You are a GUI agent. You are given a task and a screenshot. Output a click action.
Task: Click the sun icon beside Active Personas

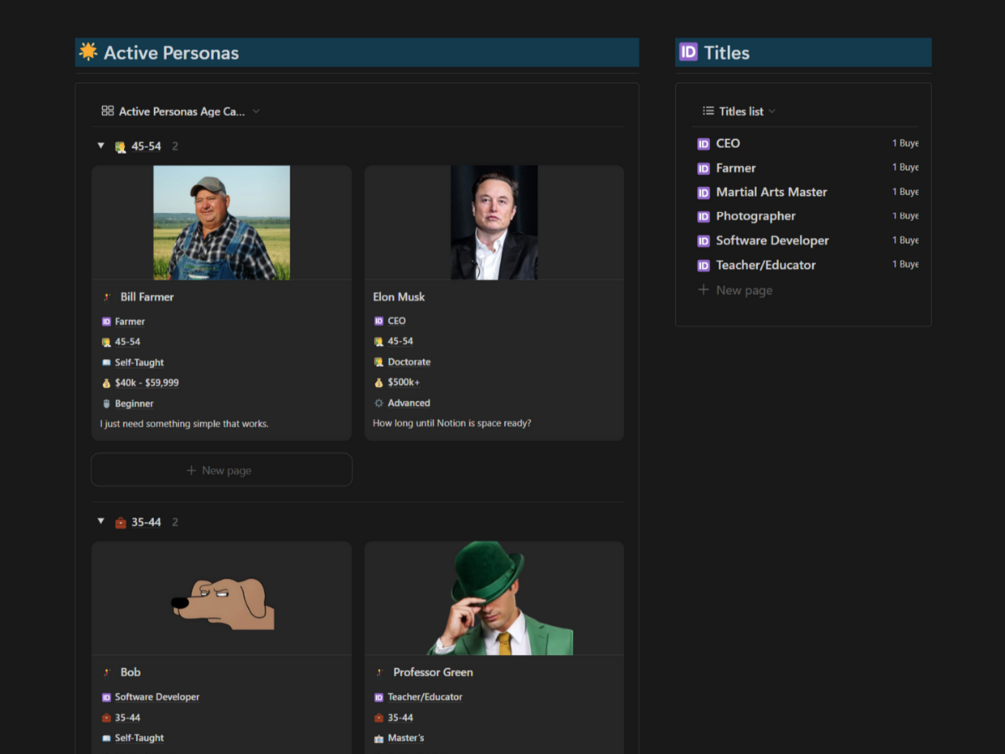(88, 52)
